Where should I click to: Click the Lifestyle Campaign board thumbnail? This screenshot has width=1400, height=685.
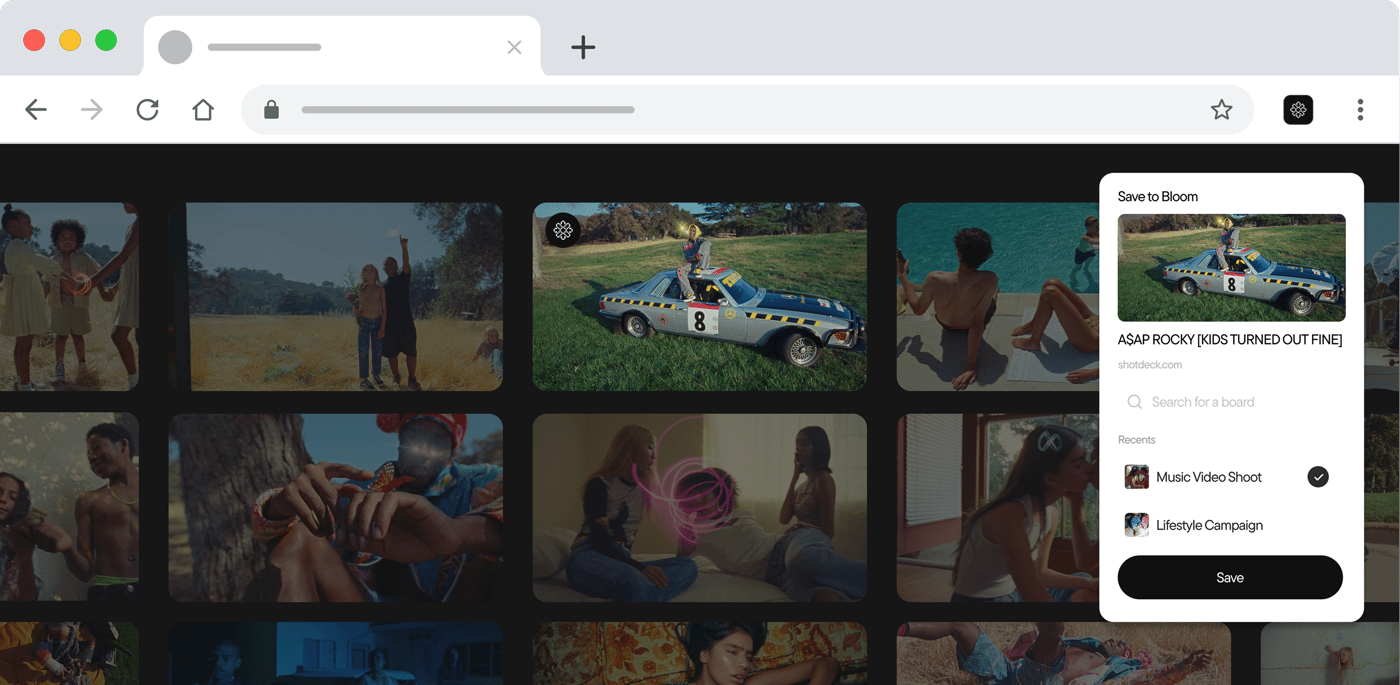click(x=1136, y=525)
